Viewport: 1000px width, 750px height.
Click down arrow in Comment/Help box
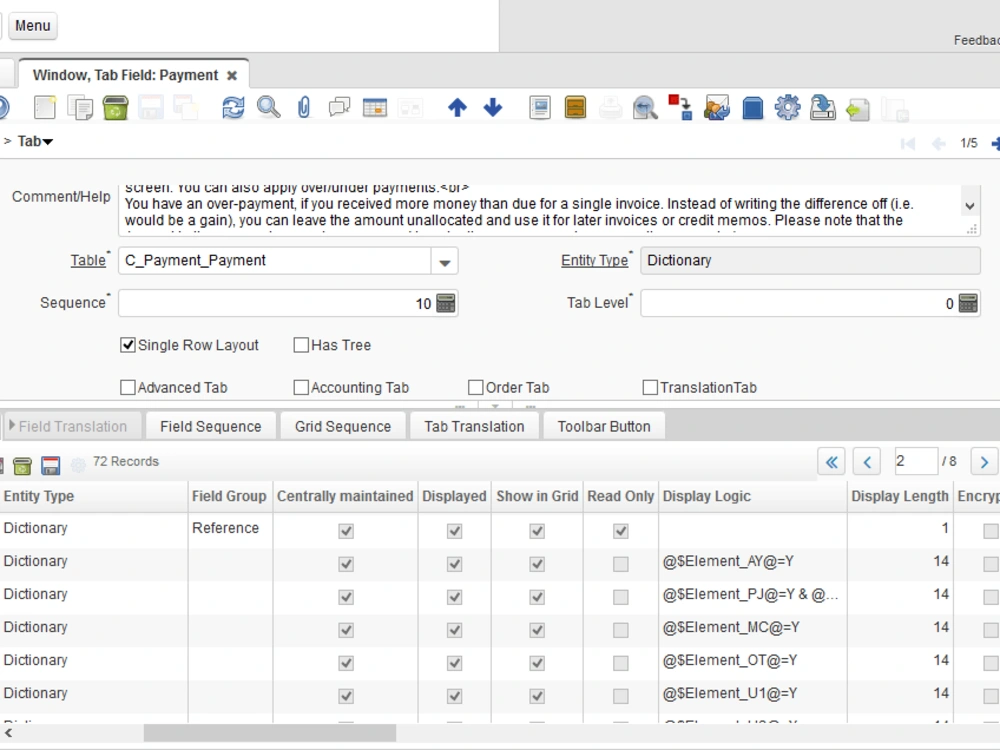[x=969, y=206]
